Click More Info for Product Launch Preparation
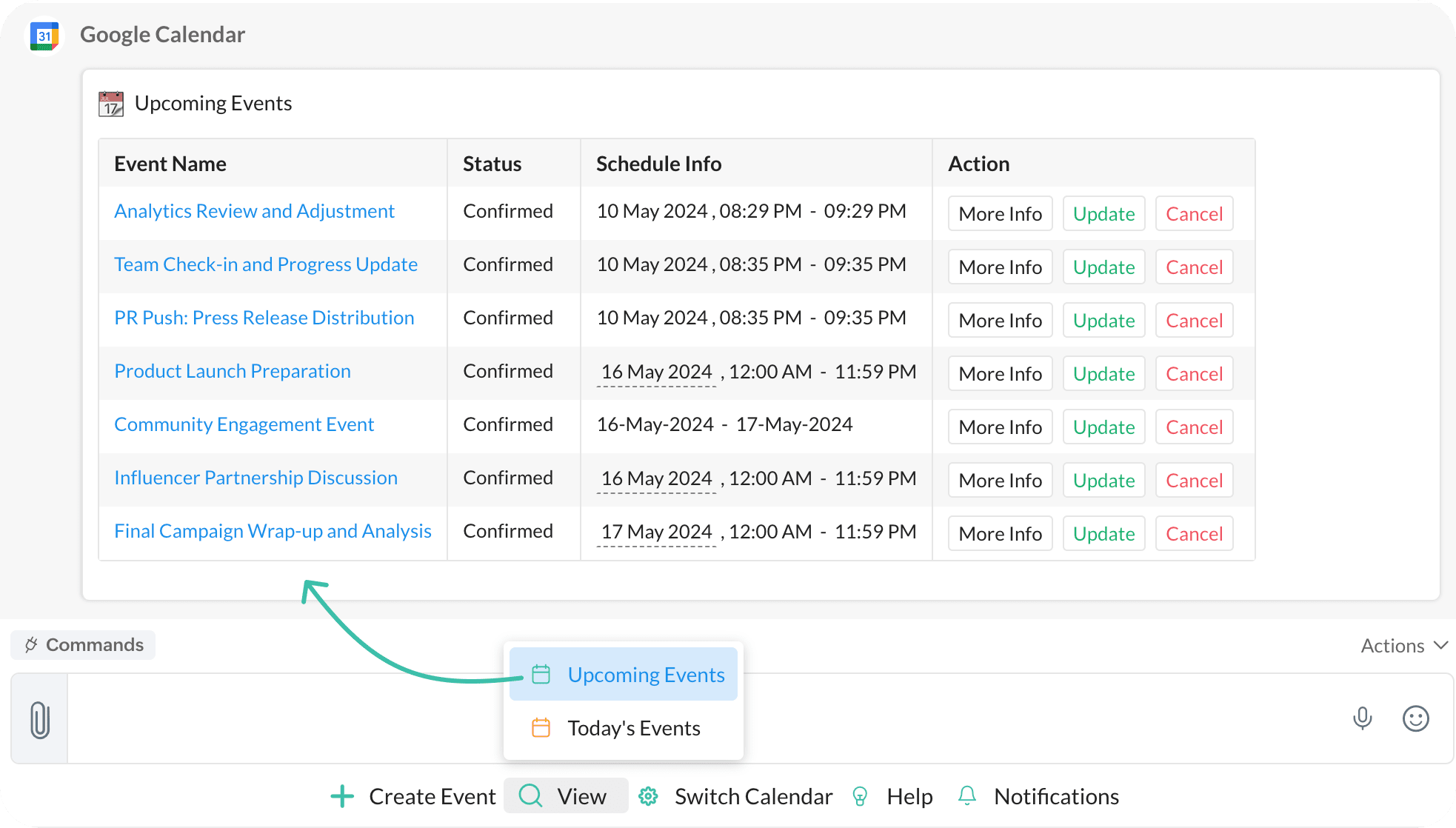Viewport: 1456px width, 828px height. tap(1000, 374)
